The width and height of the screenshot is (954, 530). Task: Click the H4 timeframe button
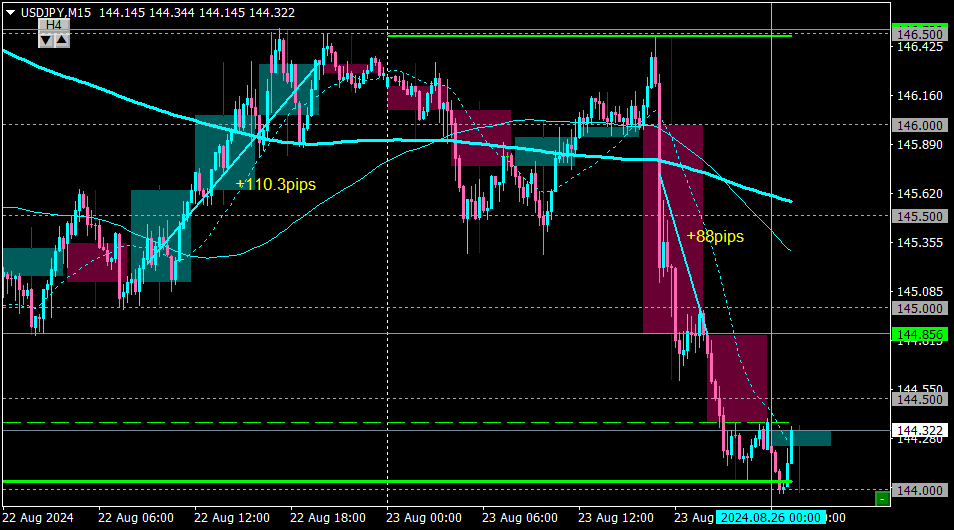[54, 25]
